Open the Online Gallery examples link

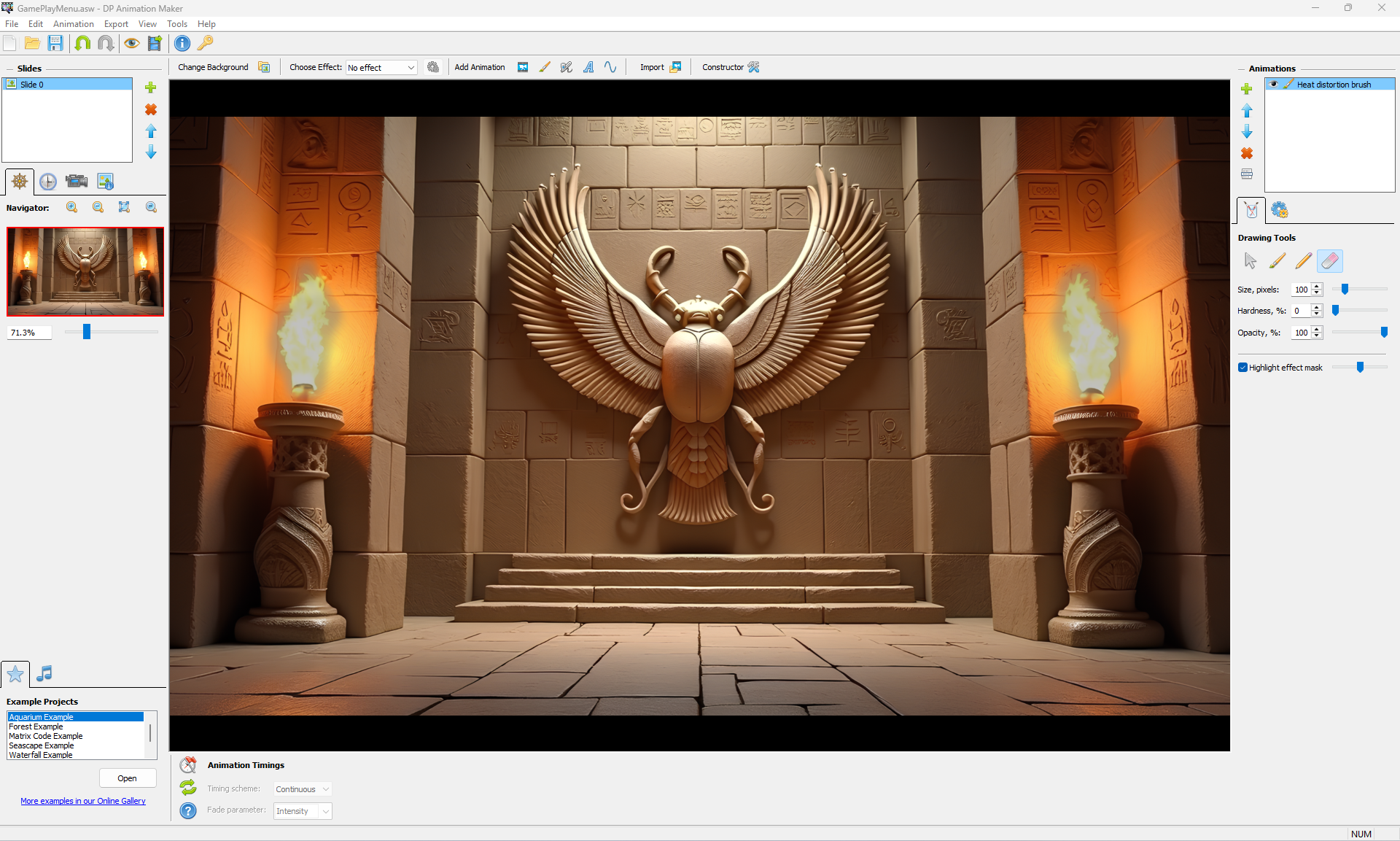[83, 801]
